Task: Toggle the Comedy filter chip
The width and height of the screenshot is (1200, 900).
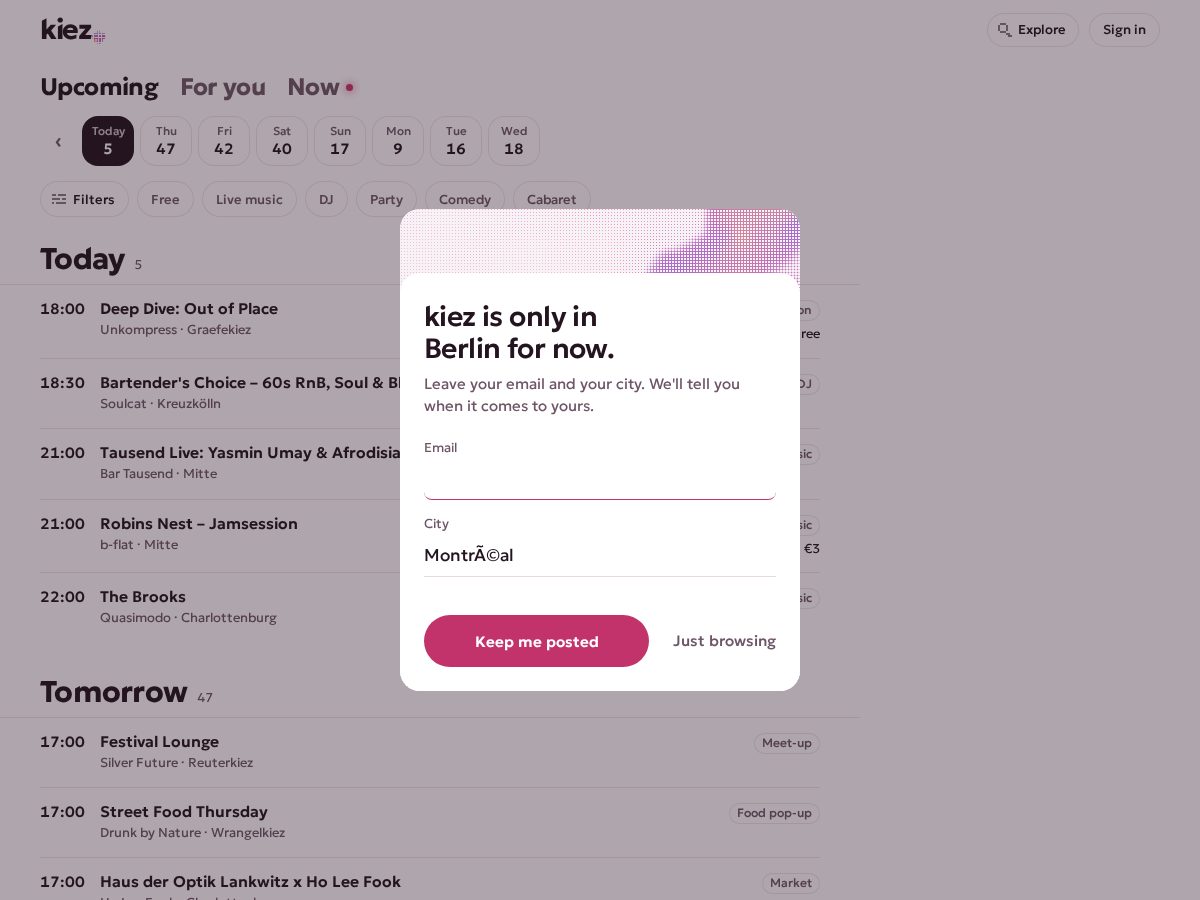Action: [465, 199]
